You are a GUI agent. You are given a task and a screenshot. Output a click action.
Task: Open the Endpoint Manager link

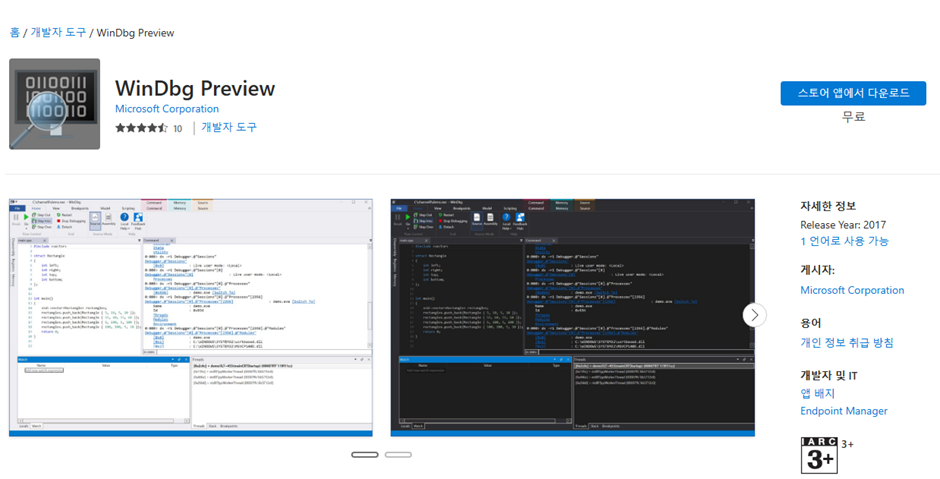[843, 411]
